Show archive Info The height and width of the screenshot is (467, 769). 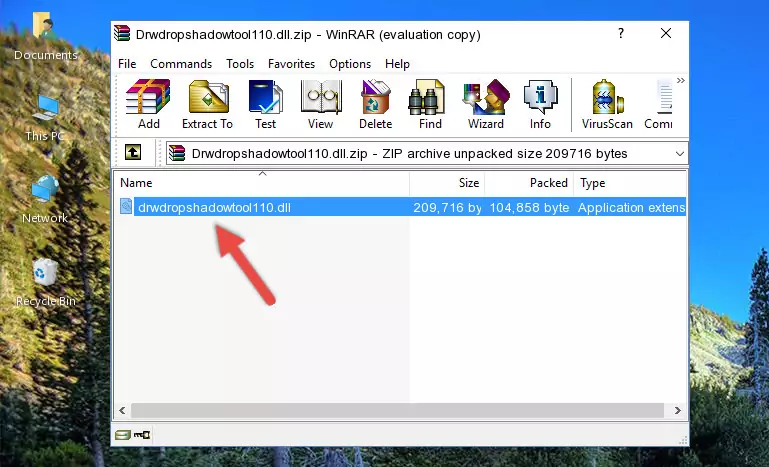point(540,104)
